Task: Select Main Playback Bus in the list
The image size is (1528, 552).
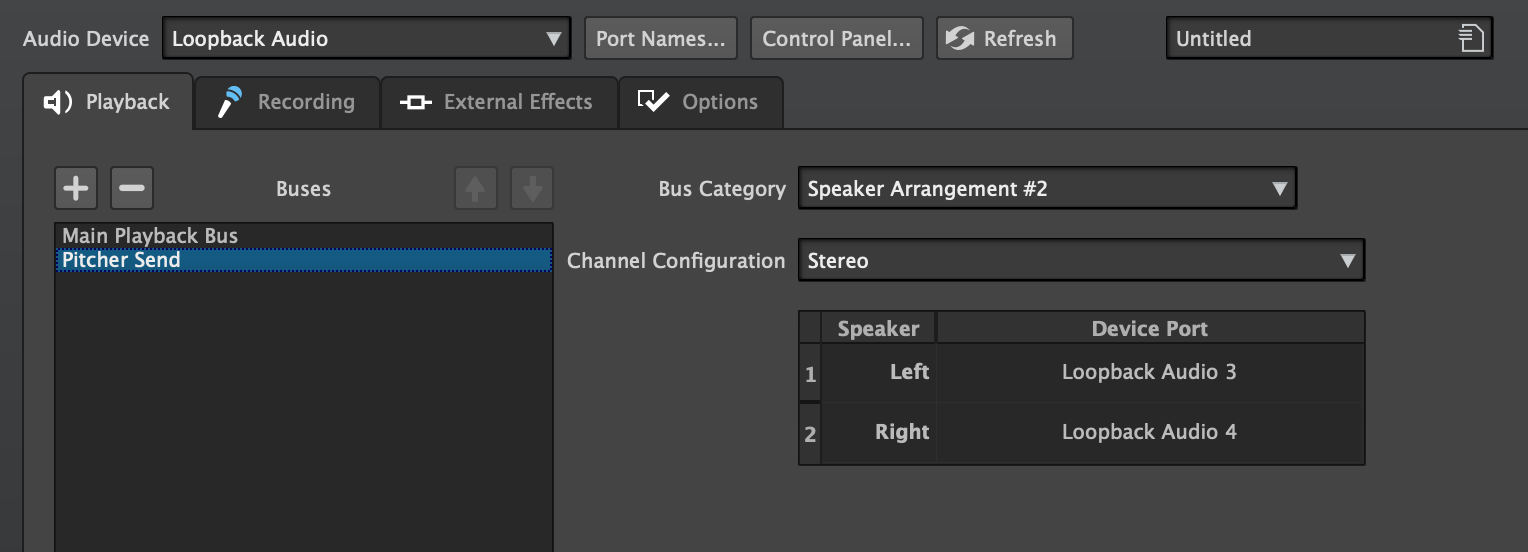Action: pos(150,236)
